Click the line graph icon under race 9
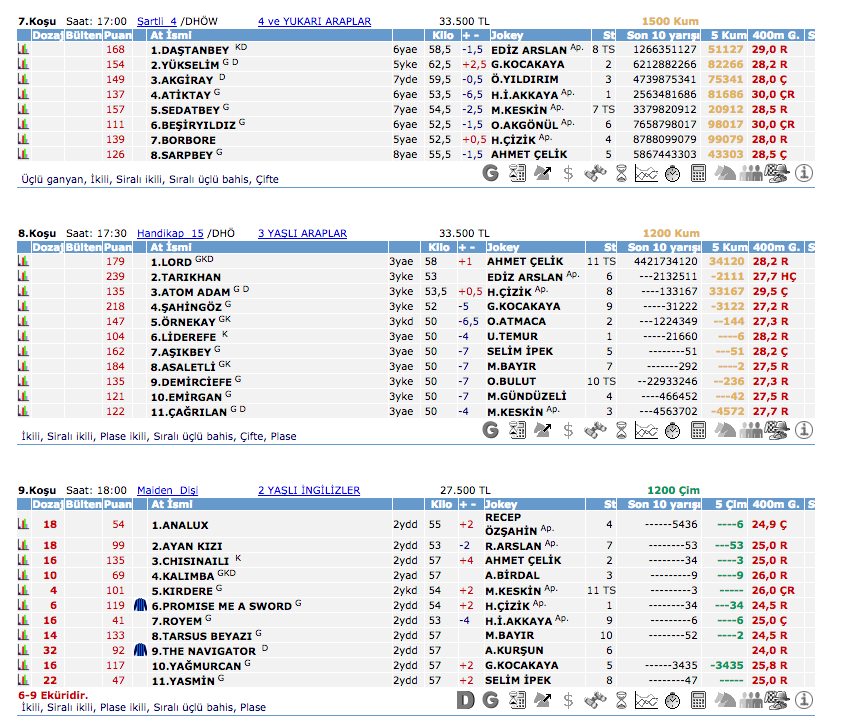The image size is (847, 726). tap(646, 700)
